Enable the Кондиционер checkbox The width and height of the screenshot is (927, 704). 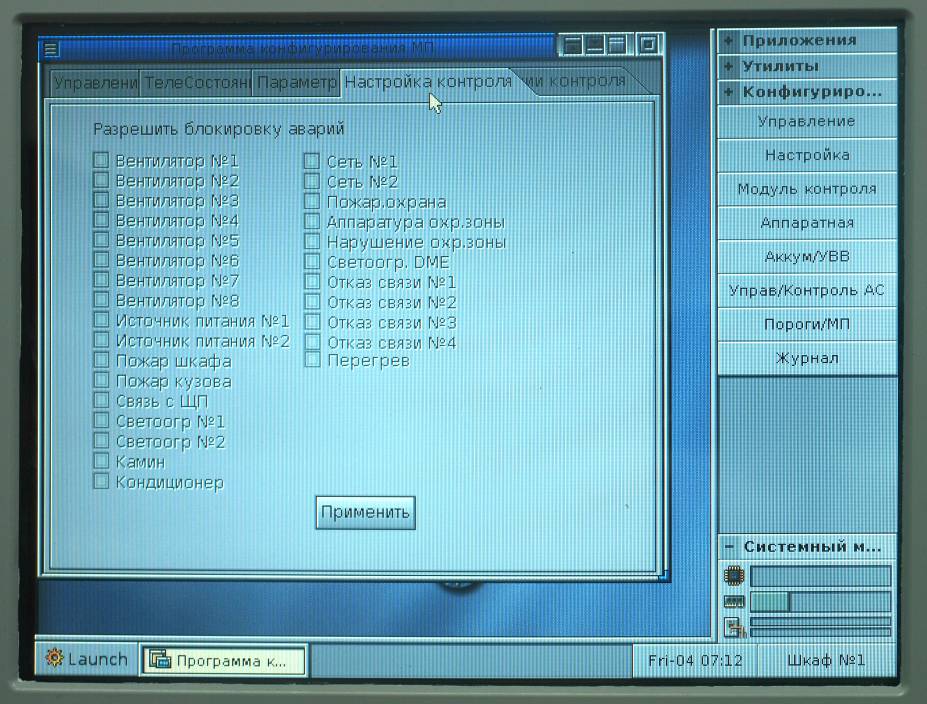(x=101, y=481)
